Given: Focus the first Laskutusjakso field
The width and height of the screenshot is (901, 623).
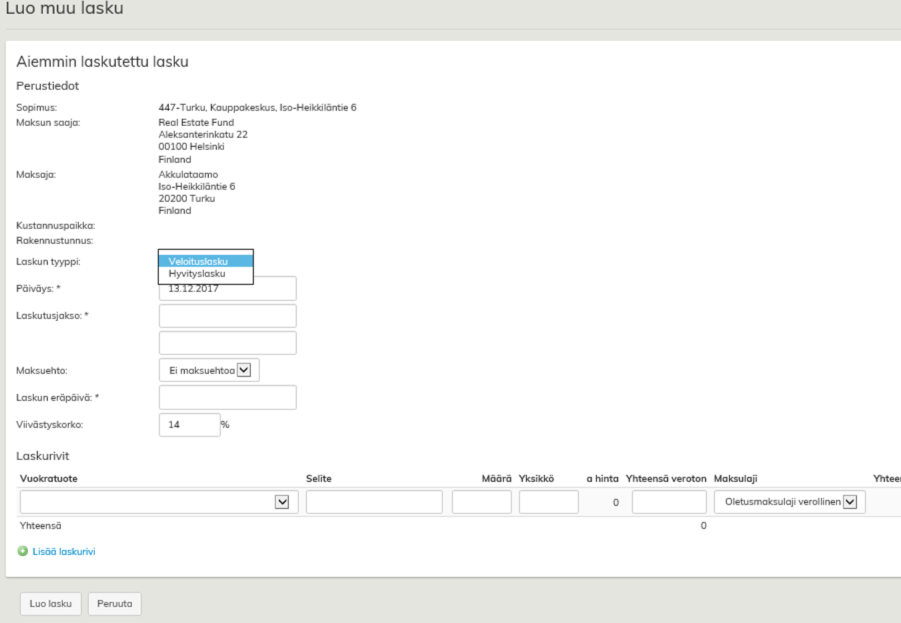Looking at the screenshot, I should pyautogui.click(x=228, y=316).
